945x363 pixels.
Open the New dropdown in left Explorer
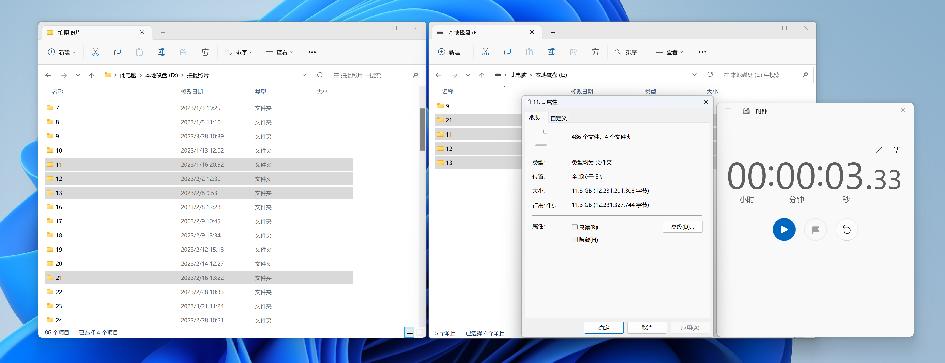pos(61,52)
